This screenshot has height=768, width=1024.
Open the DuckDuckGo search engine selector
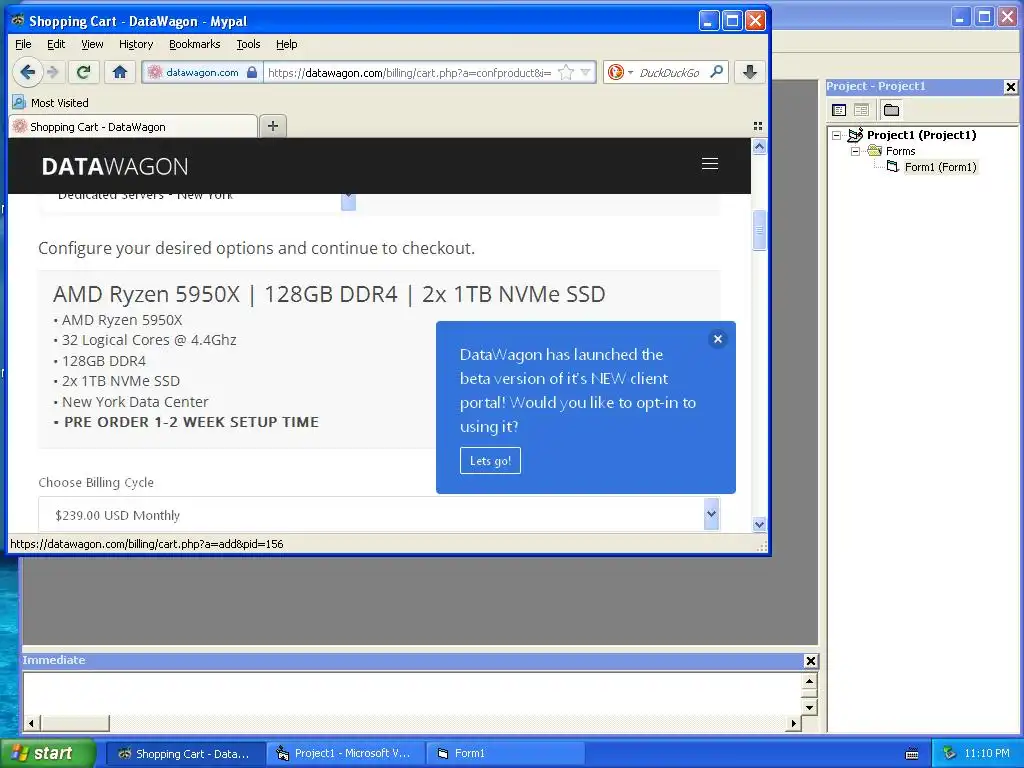pos(619,72)
